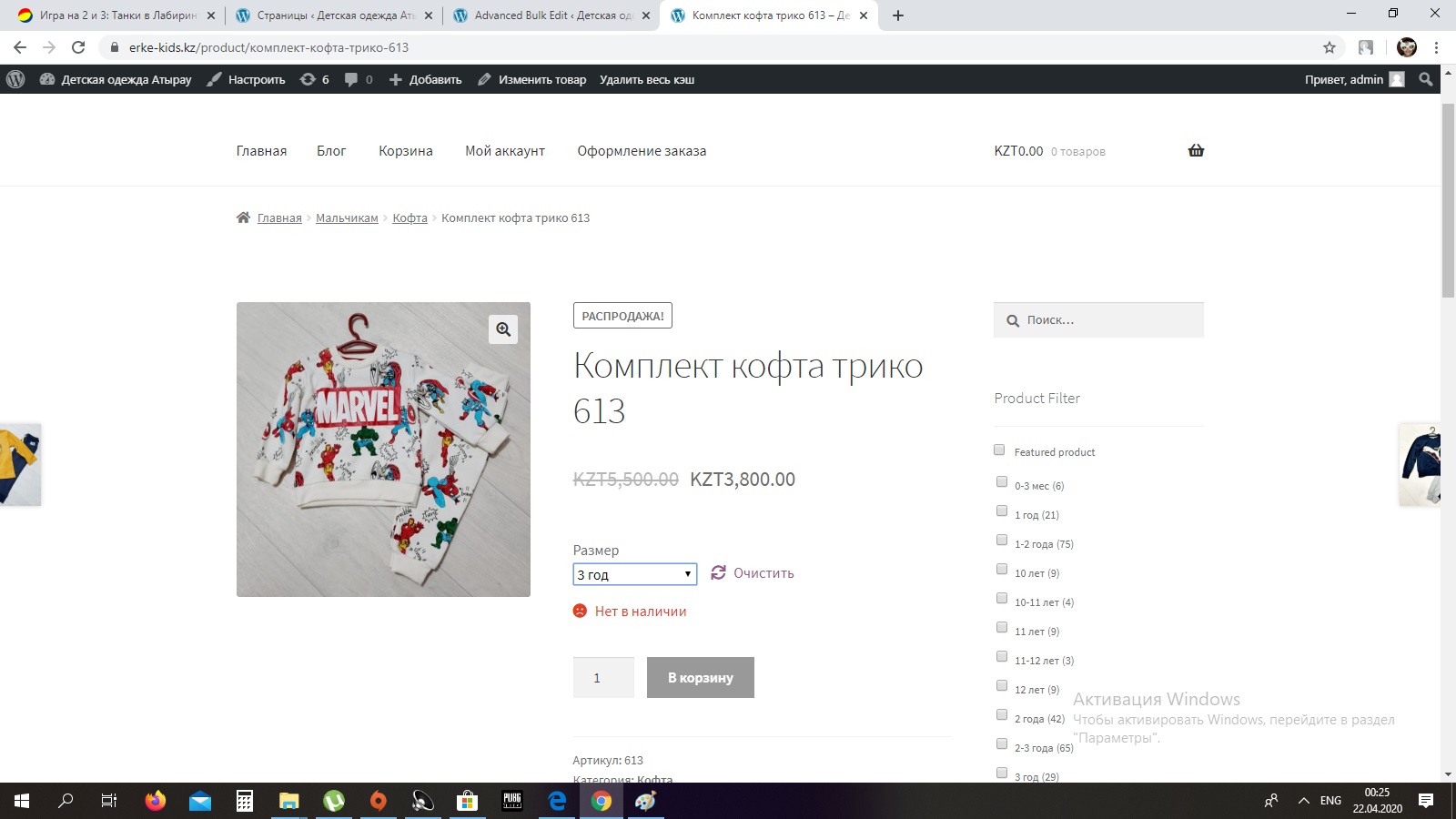Screen dimensions: 1456x819
Task: Check the '1-2 года (75)' filter
Action: (1002, 540)
